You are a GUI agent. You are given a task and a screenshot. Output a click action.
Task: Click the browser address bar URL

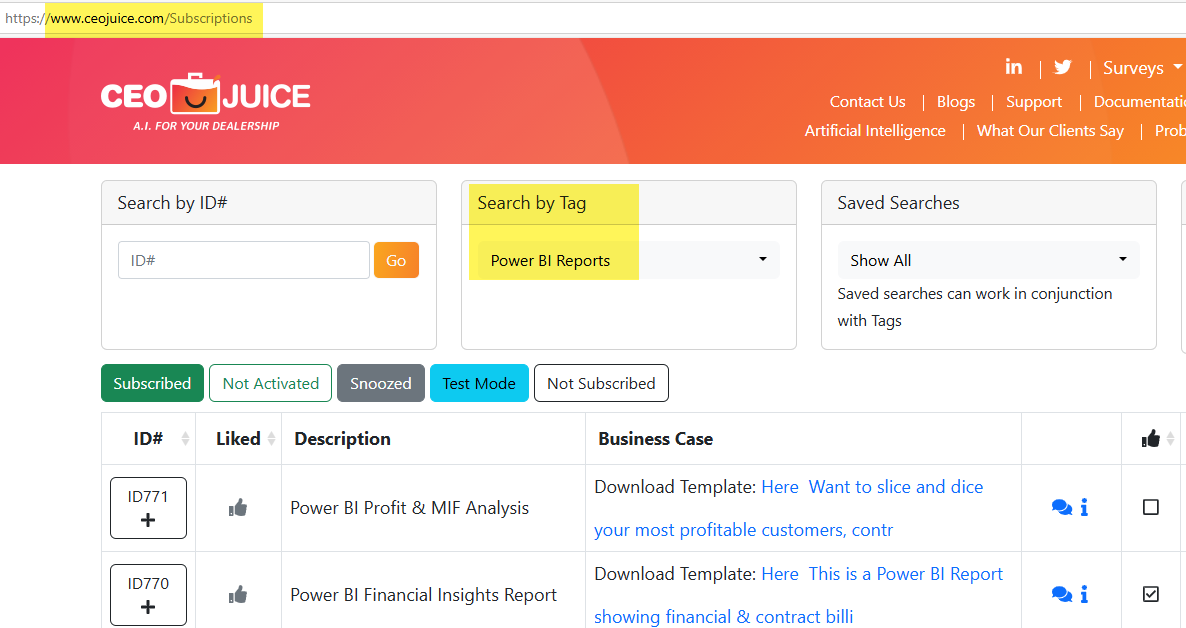pos(129,18)
